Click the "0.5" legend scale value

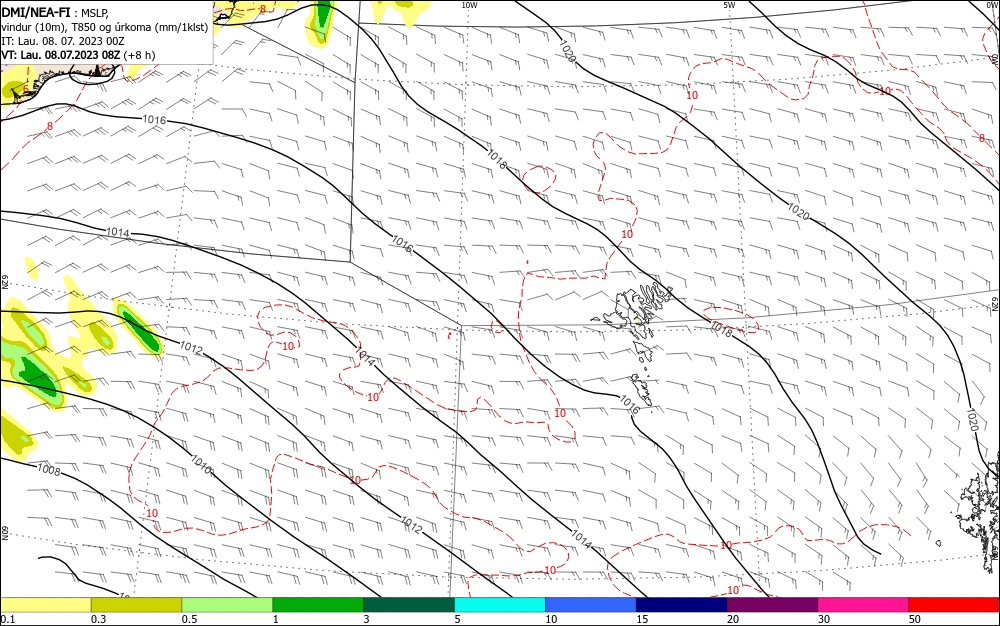pos(189,619)
